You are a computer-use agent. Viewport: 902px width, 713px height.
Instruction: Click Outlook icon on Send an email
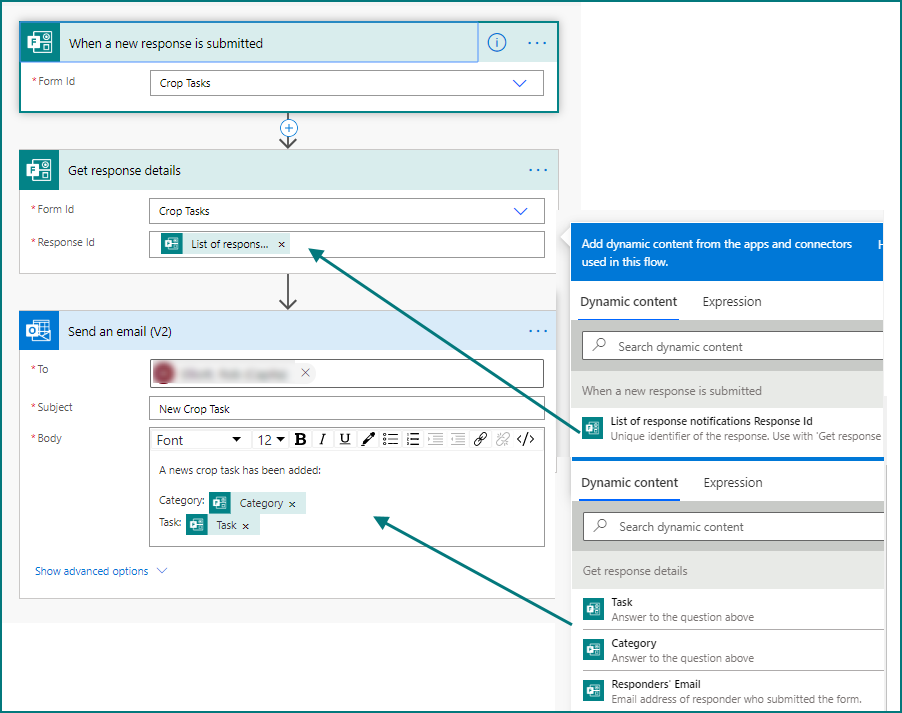(39, 331)
